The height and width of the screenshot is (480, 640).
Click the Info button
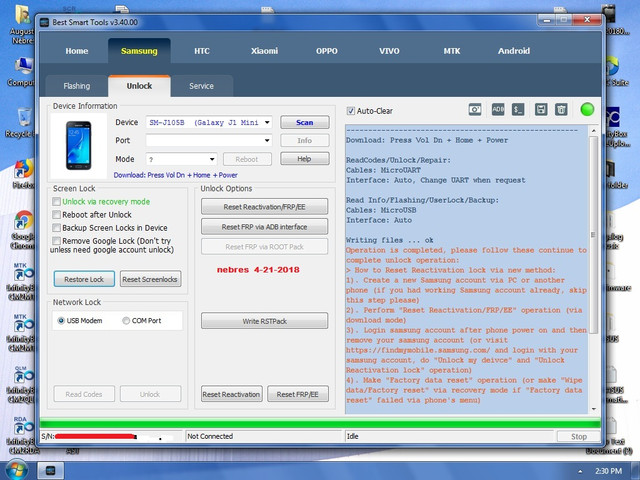[x=304, y=140]
